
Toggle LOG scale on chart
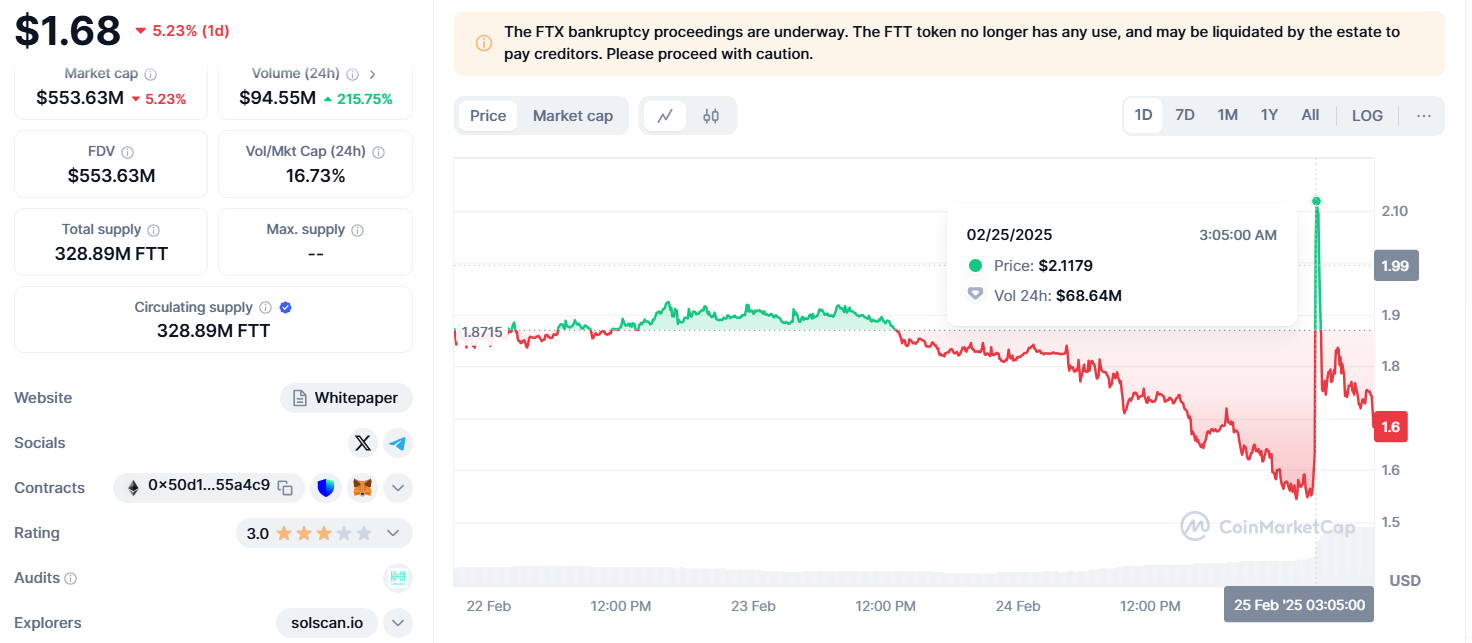click(1367, 115)
